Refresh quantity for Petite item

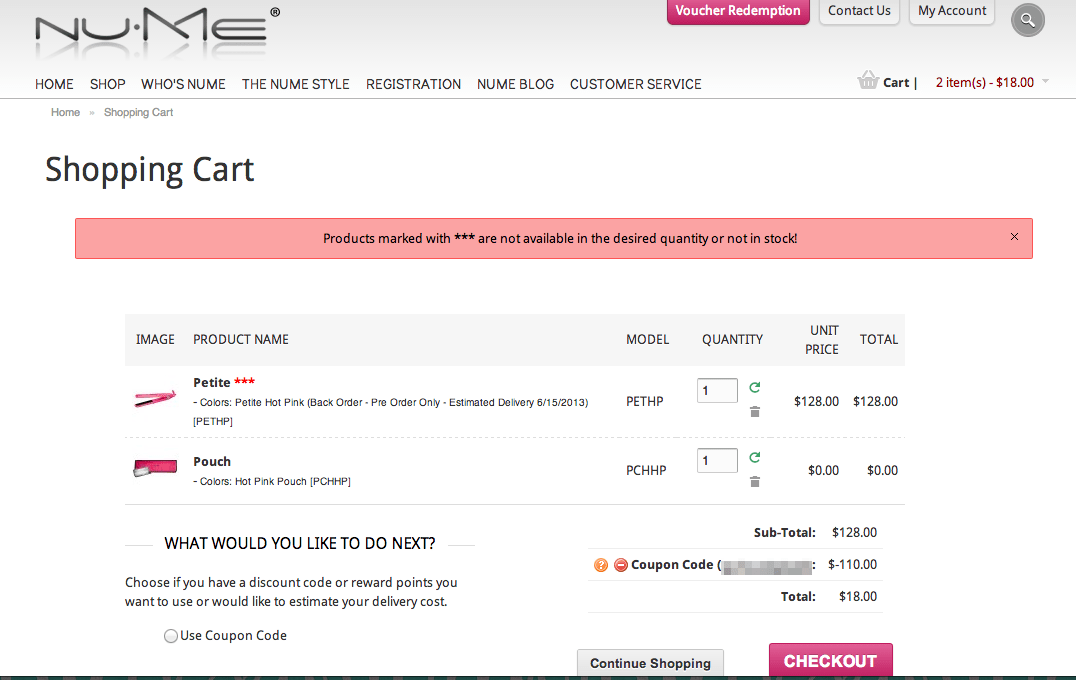755,388
